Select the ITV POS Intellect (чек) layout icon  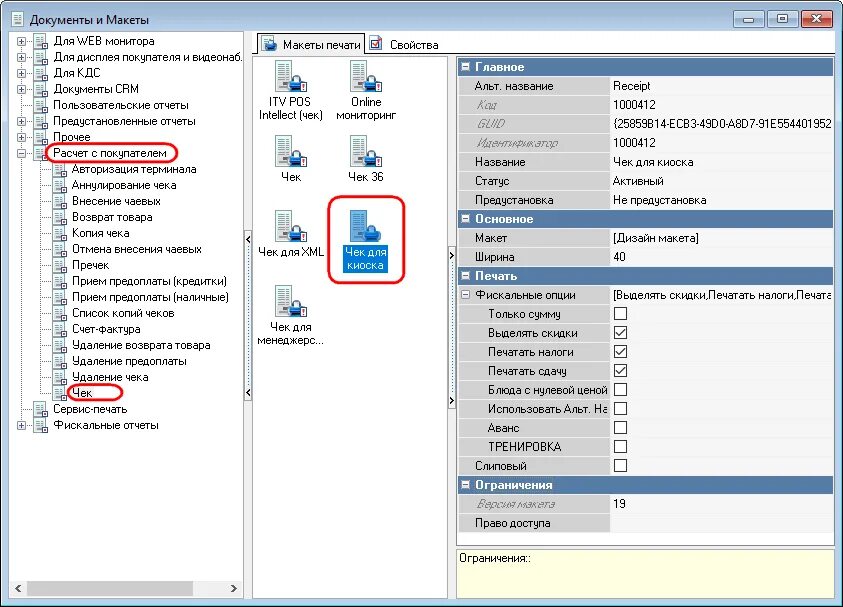pyautogui.click(x=289, y=78)
